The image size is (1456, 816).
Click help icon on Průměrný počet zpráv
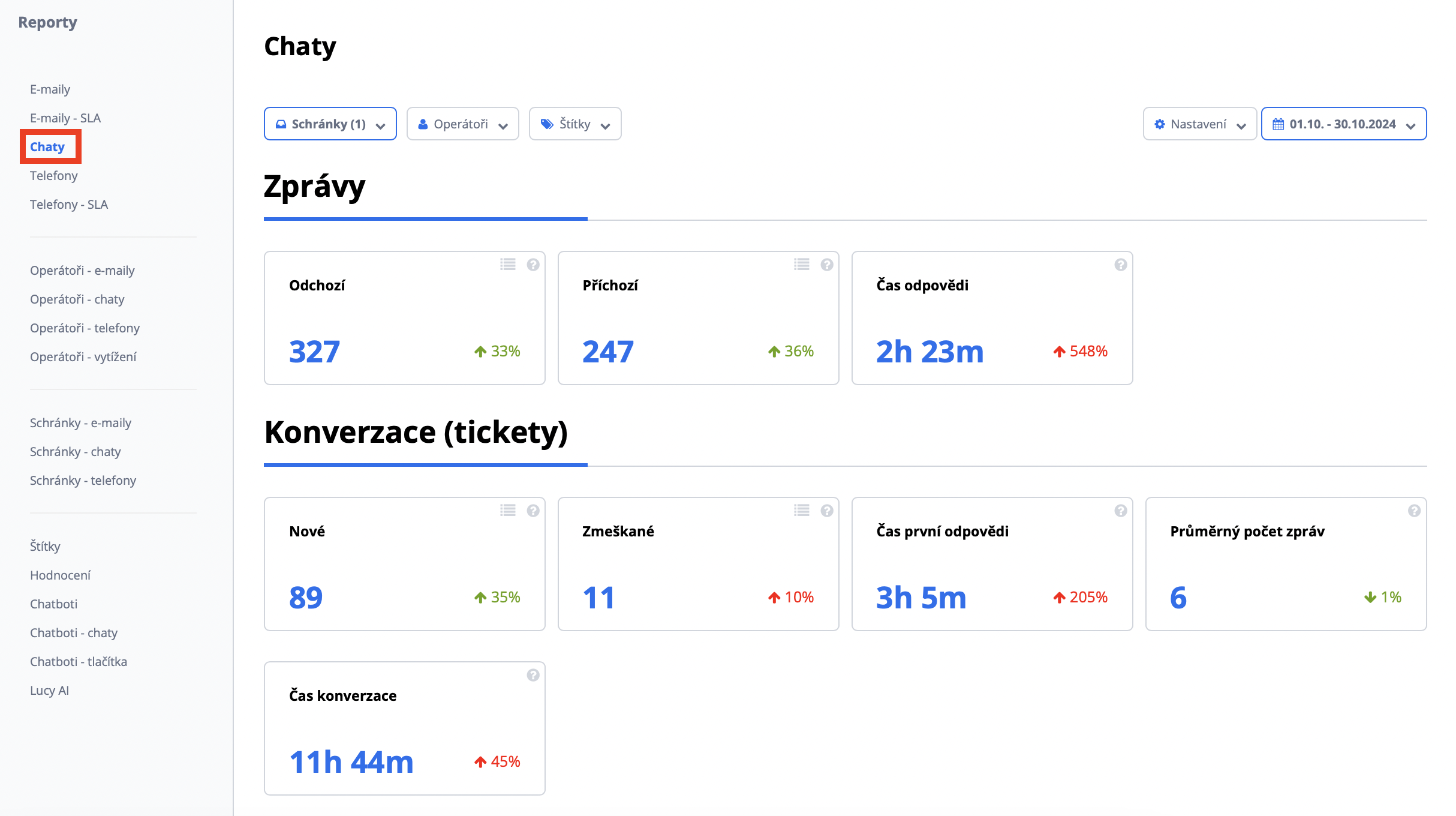[1414, 511]
